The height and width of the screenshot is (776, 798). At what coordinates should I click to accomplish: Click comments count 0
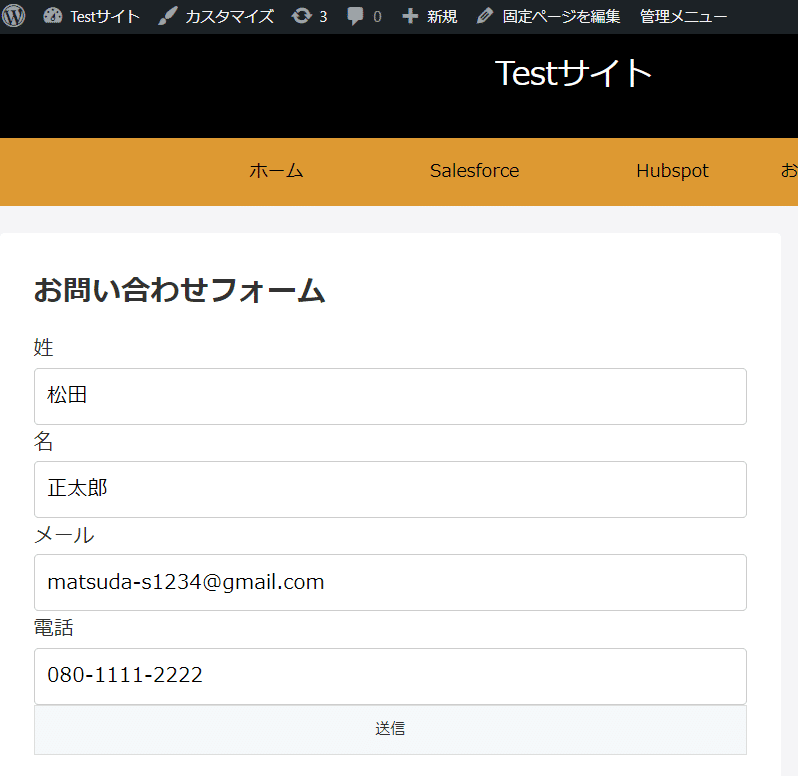click(377, 17)
